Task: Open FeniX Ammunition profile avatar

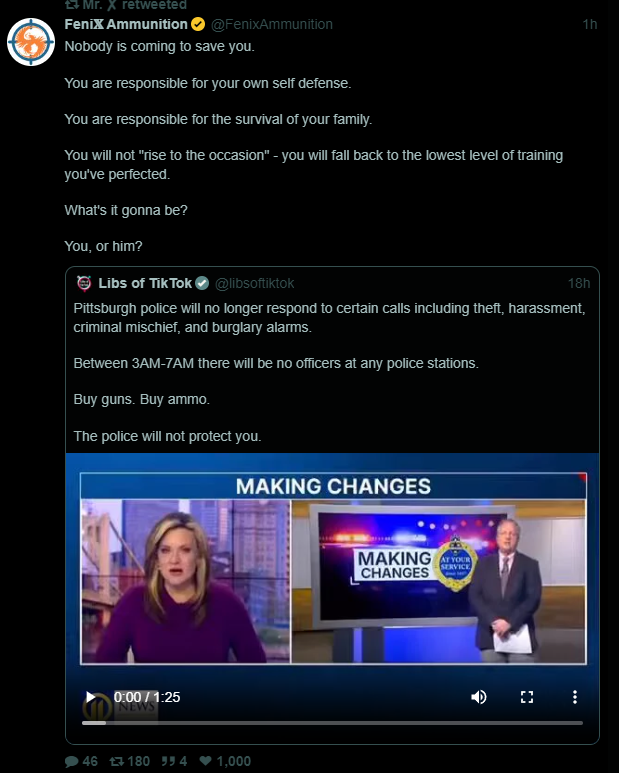Action: (31, 42)
